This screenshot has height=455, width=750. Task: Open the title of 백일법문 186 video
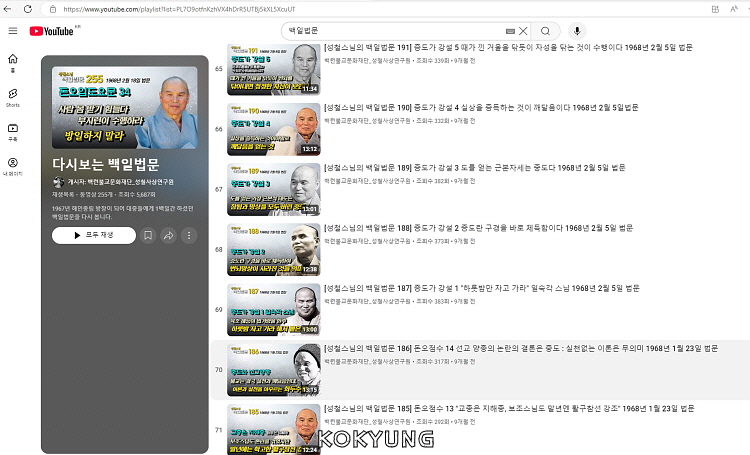[x=521, y=349]
